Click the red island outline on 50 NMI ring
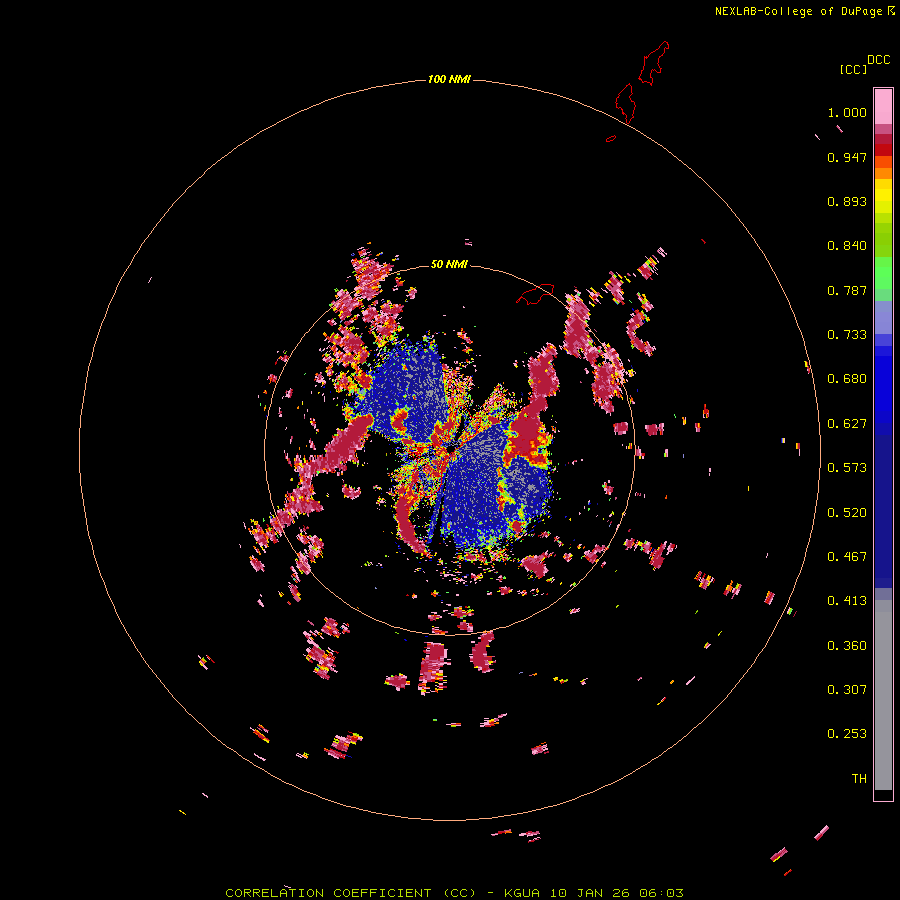 point(535,294)
